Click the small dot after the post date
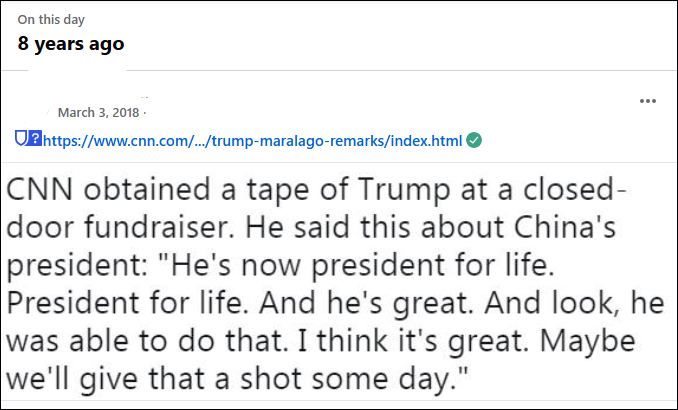This screenshot has width=678, height=410. (145, 111)
